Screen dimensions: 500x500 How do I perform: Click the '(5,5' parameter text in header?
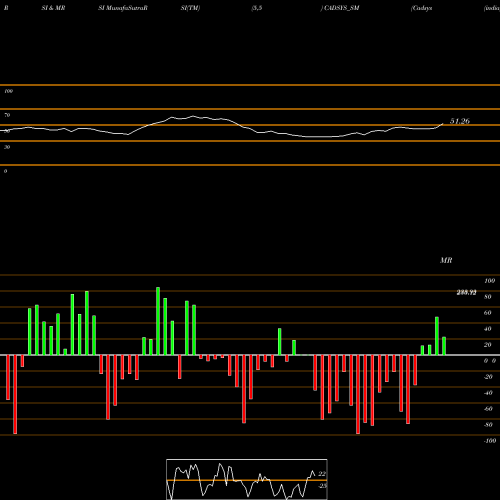coord(257,8)
